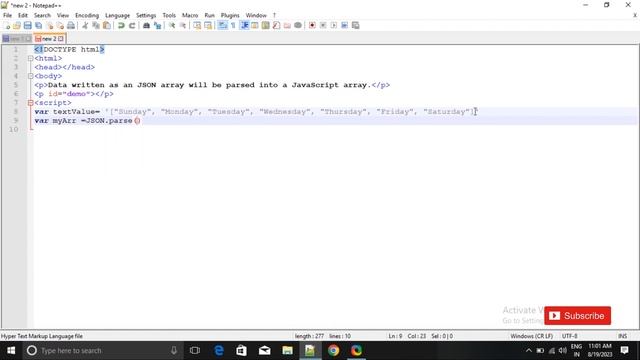Viewport: 640px width, 360px height.
Task: Place cursor in JSON.parse parentheses on line 9
Action: 137,121
